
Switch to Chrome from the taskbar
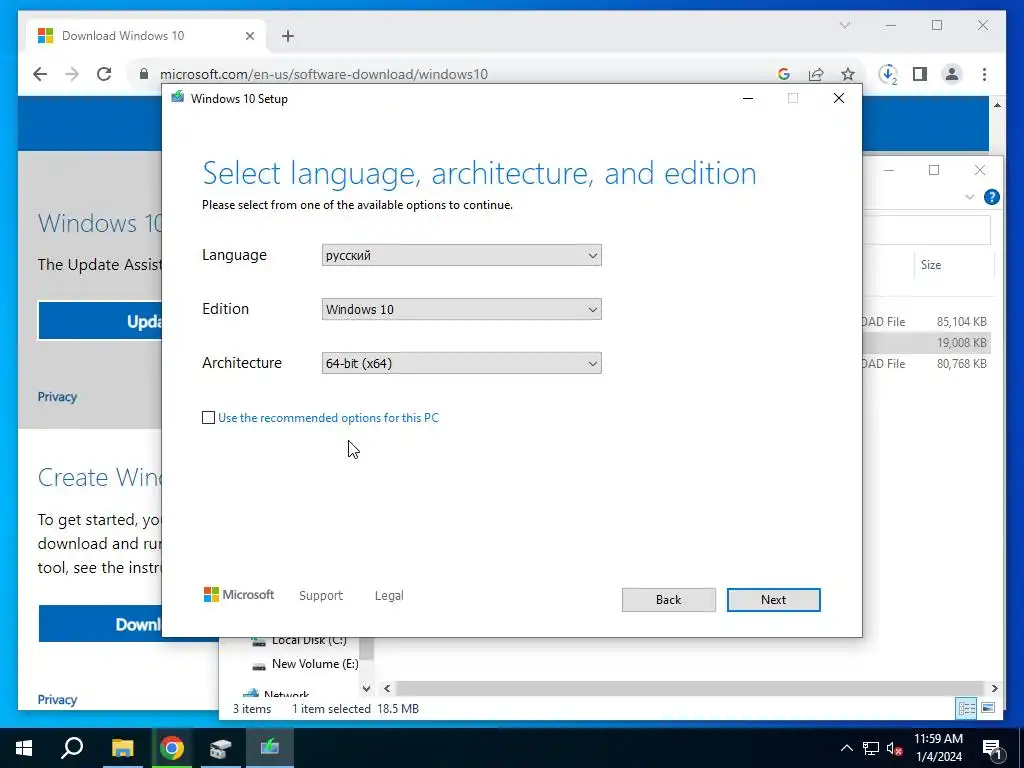coord(172,748)
